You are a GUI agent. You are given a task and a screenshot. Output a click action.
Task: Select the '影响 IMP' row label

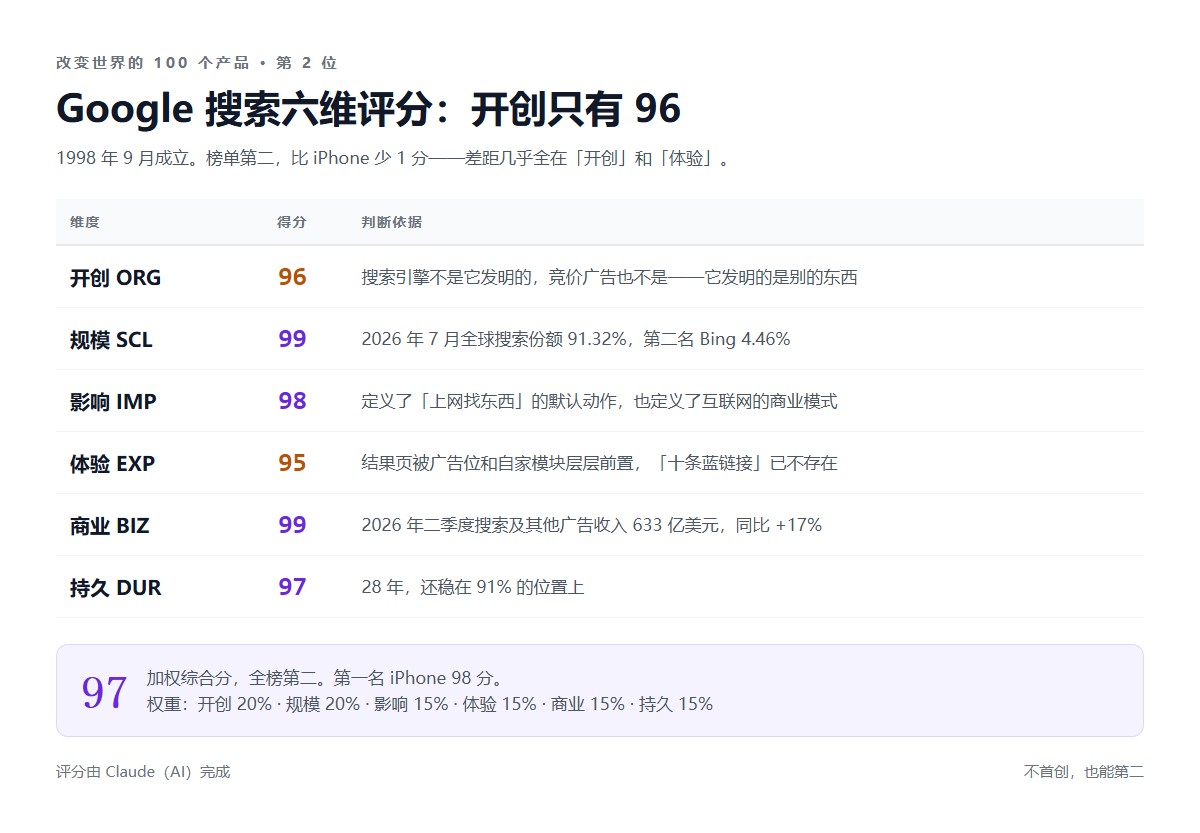[x=113, y=402]
